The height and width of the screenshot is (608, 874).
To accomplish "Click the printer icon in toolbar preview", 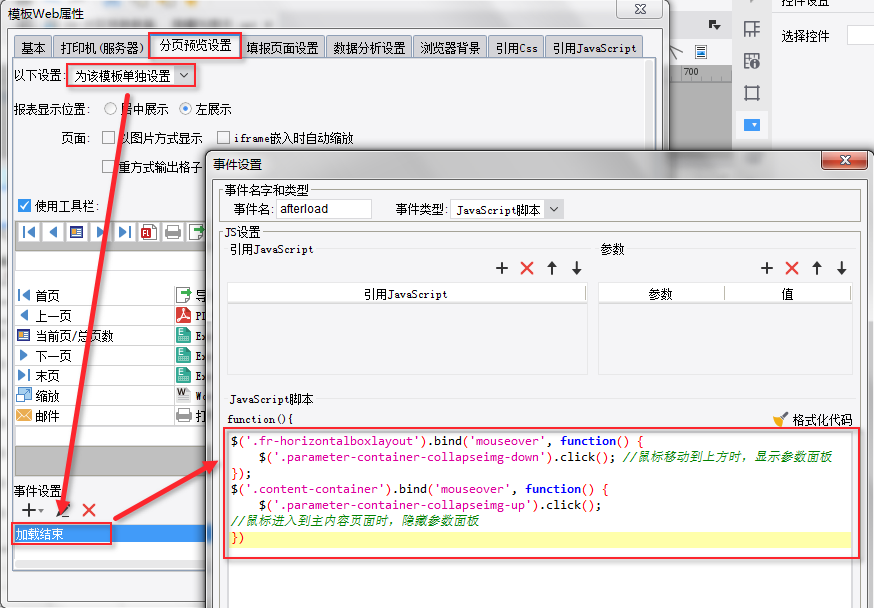I will (x=173, y=232).
